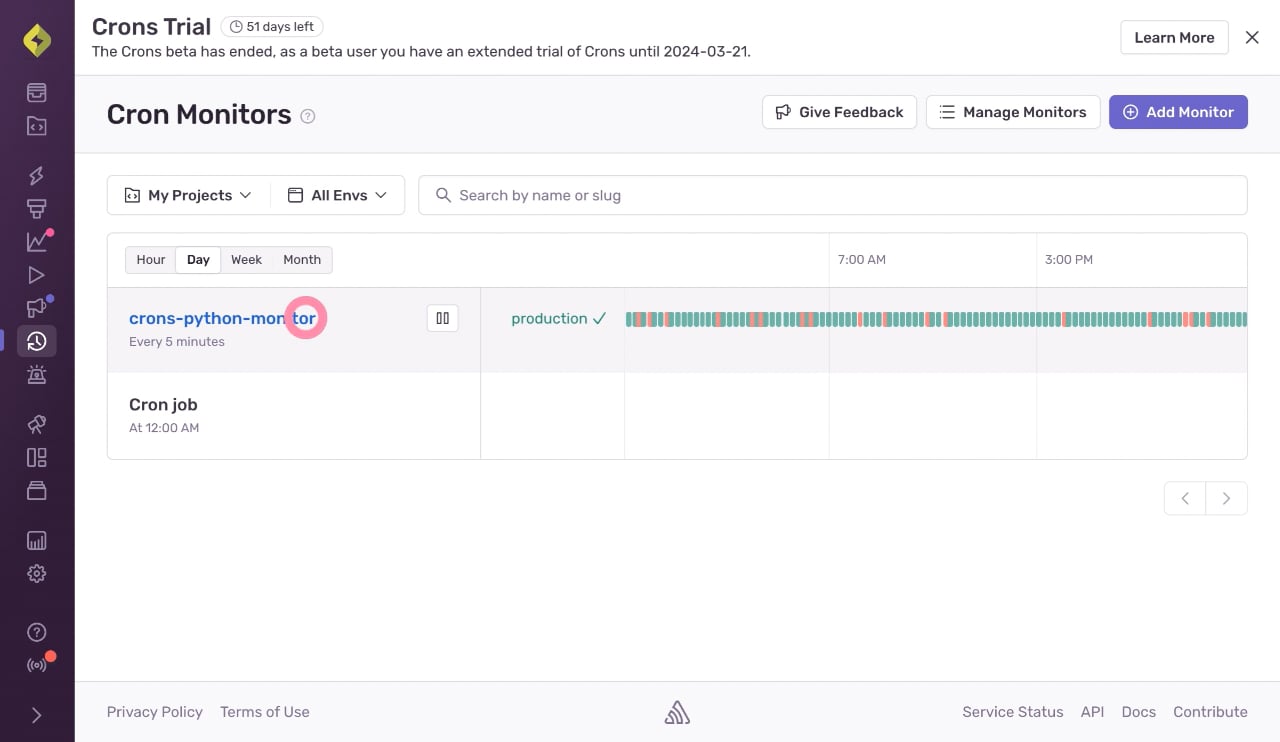Viewport: 1280px width, 742px height.
Task: Select the Month timeline tab
Action: tap(302, 260)
